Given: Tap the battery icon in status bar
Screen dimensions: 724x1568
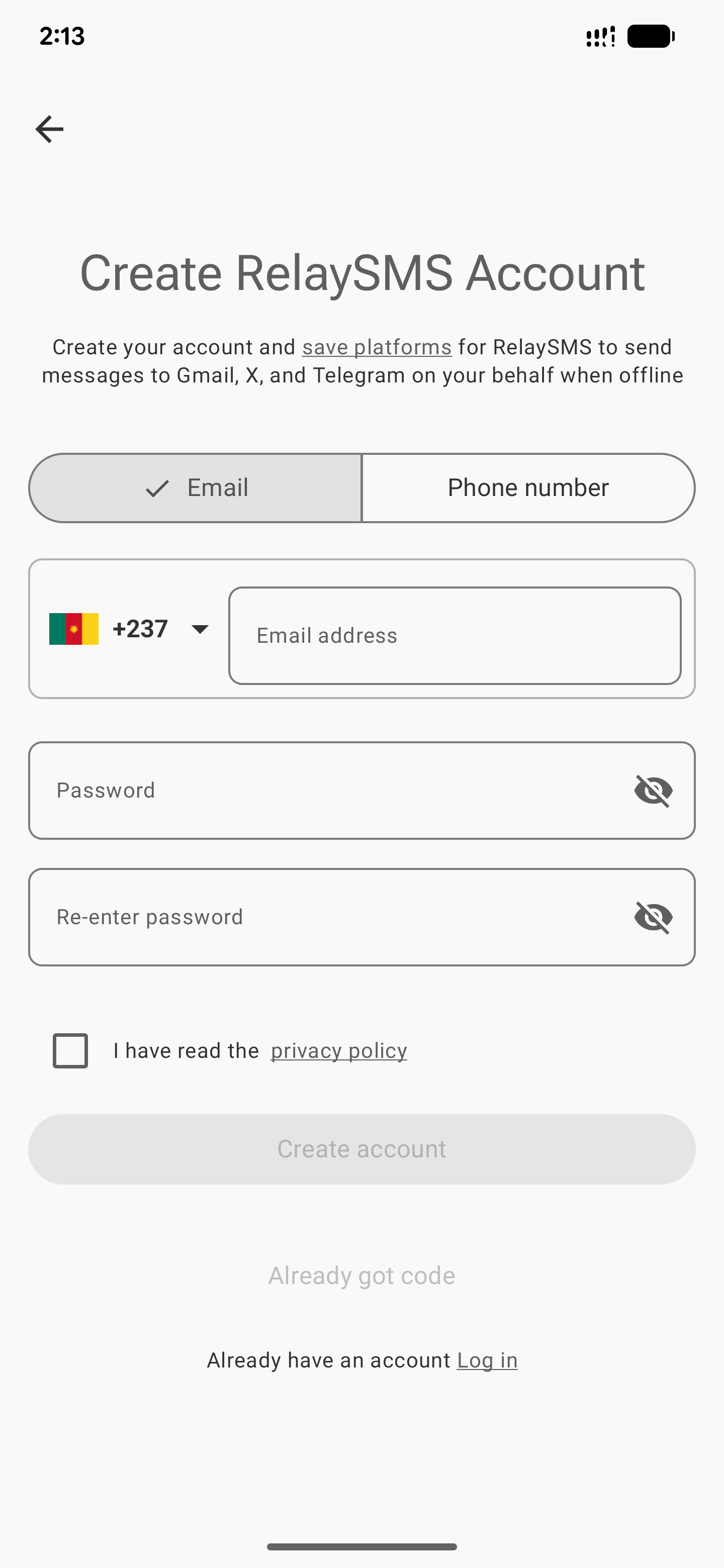Looking at the screenshot, I should [650, 37].
